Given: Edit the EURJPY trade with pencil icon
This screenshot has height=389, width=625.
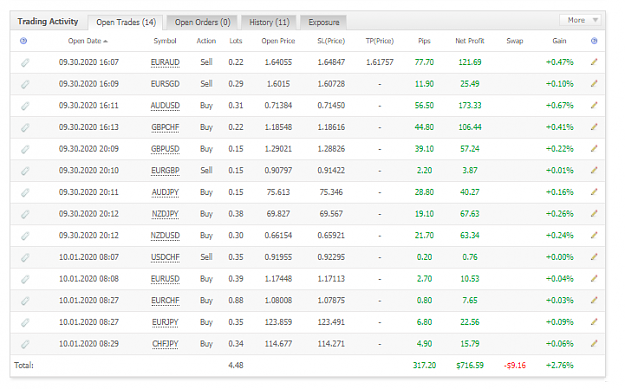Looking at the screenshot, I should [x=594, y=322].
